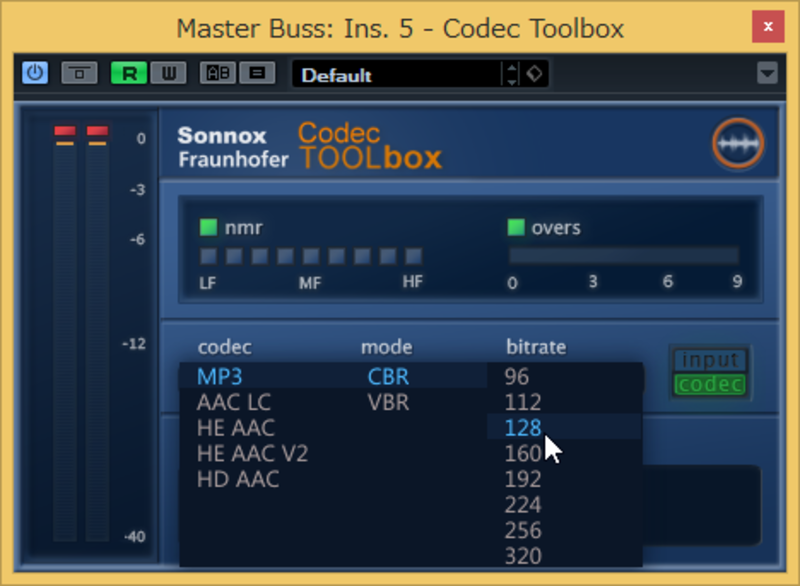Select VBR mode
The image size is (800, 586).
388,402
